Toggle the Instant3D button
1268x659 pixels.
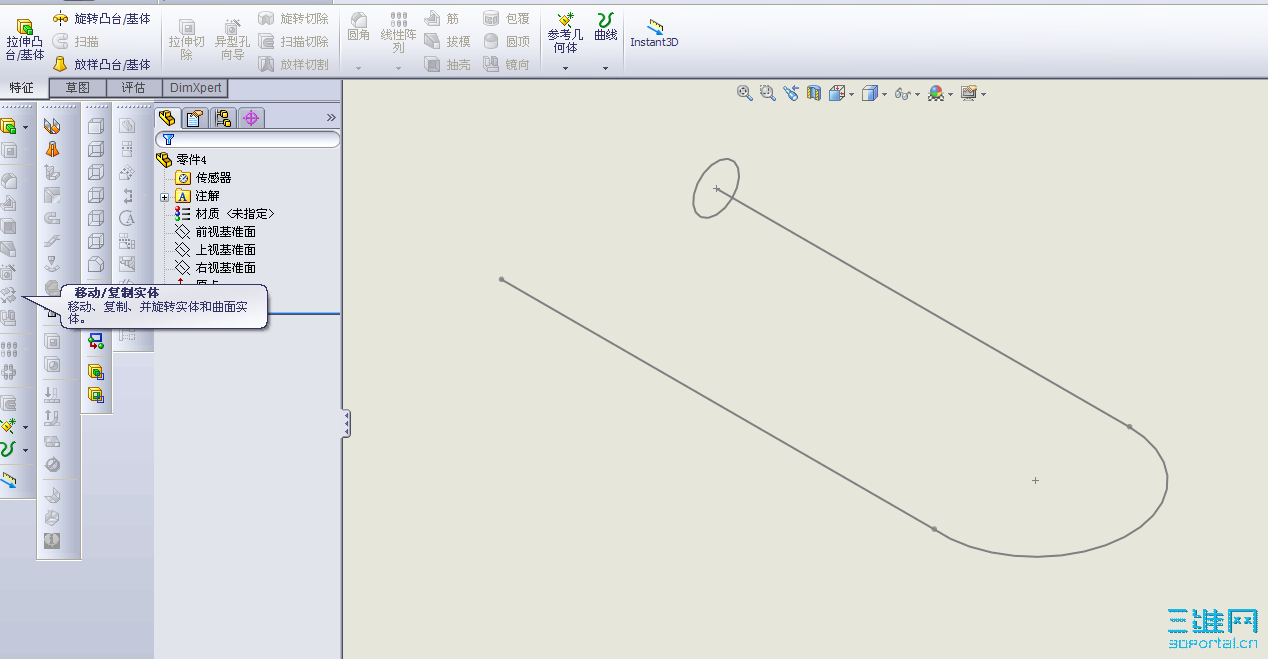(654, 33)
